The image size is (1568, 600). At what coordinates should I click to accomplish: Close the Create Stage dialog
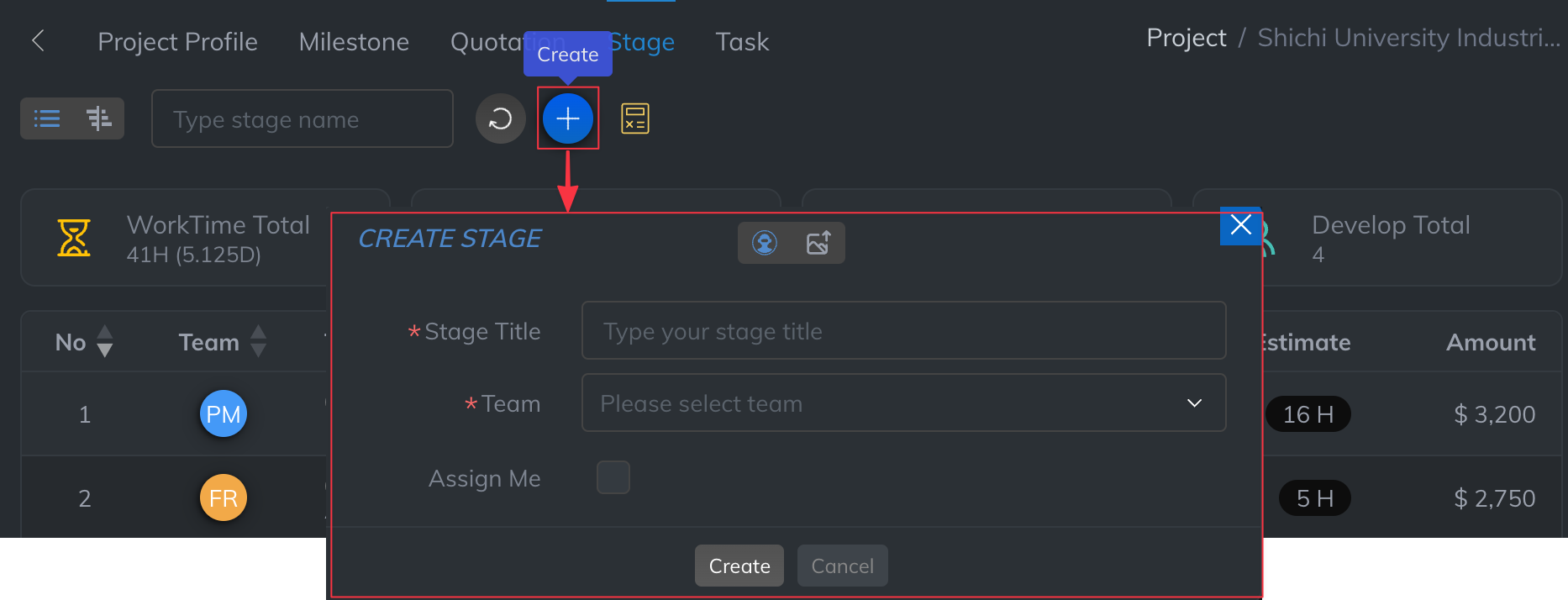1240,225
